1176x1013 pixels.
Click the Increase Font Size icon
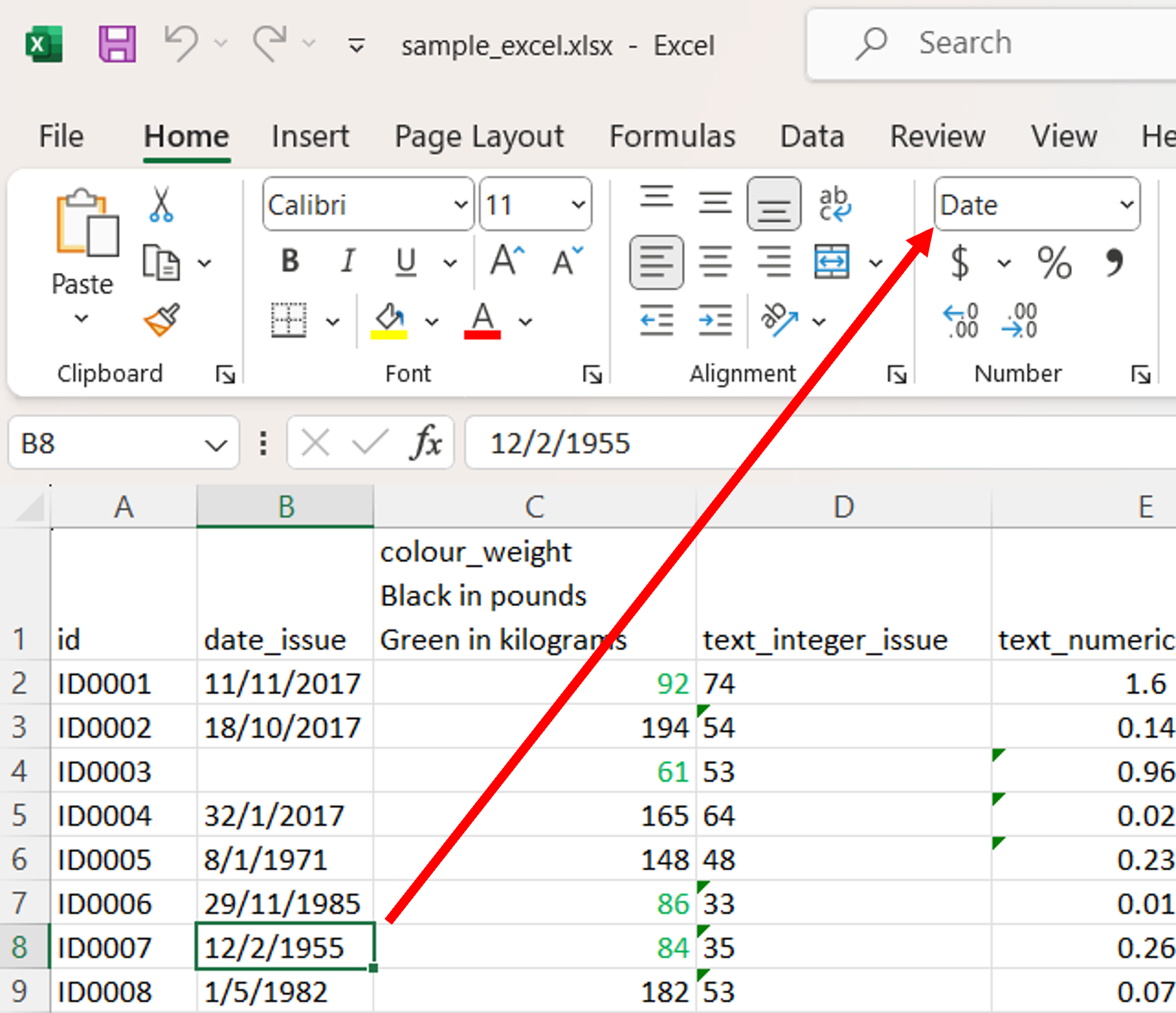[x=506, y=261]
